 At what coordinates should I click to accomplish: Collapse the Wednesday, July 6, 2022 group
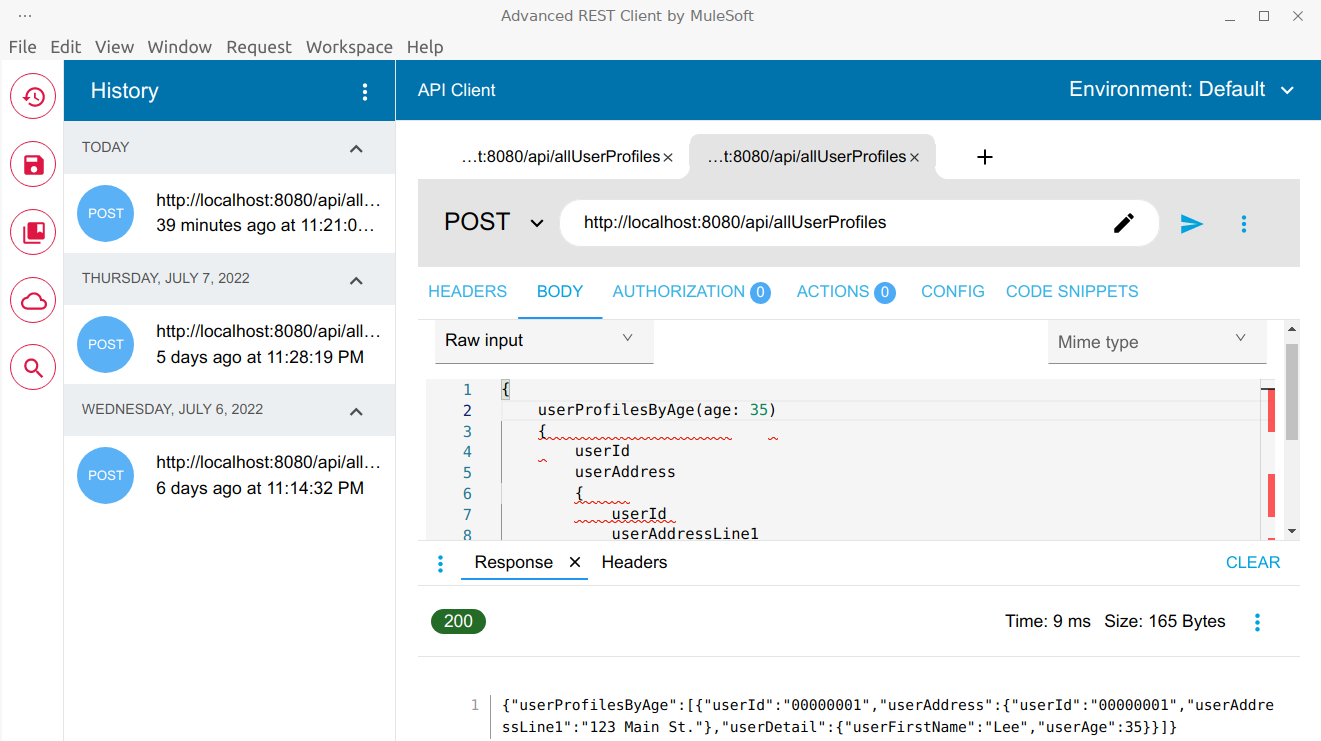click(356, 411)
